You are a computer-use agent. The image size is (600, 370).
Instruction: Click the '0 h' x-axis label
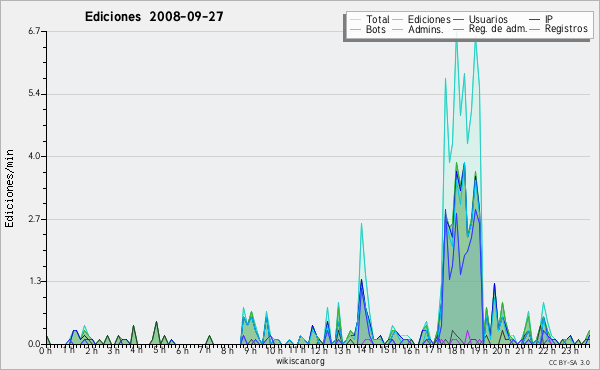click(46, 350)
